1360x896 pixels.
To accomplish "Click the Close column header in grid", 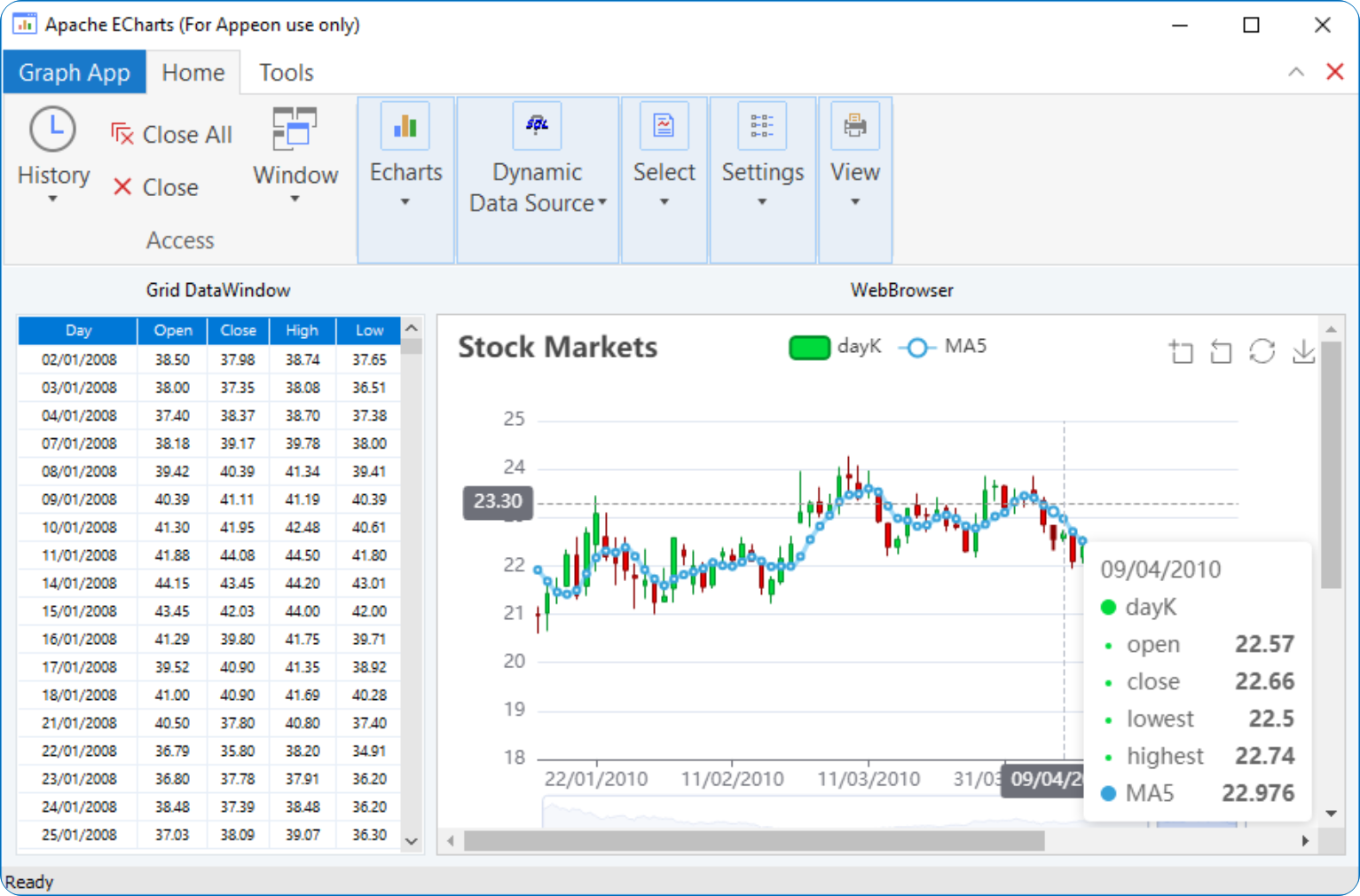I will click(238, 330).
